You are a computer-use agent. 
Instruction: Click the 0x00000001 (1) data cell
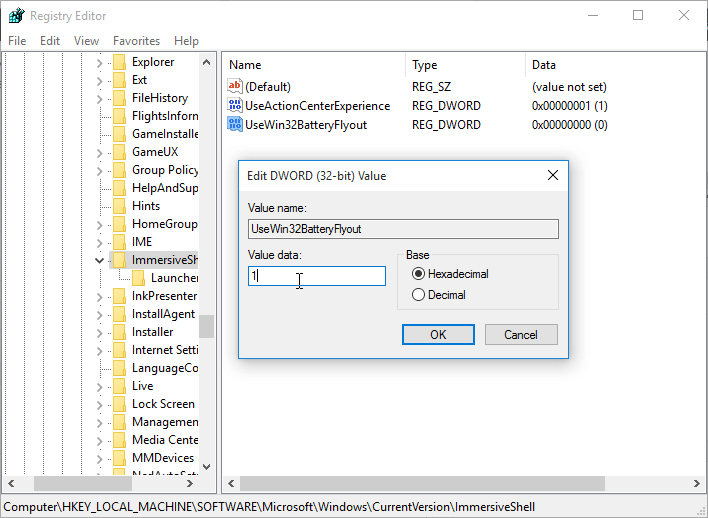(569, 106)
